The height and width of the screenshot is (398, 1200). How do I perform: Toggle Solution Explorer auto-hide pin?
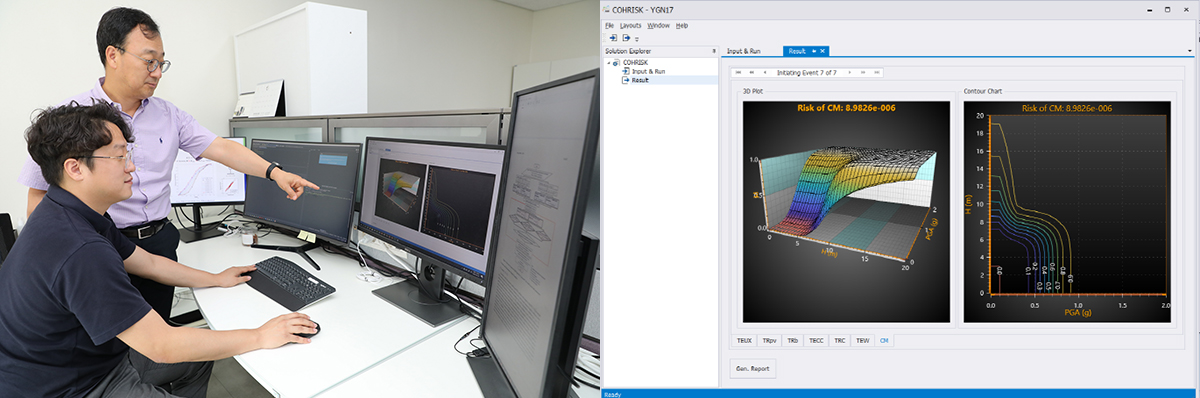(x=713, y=51)
